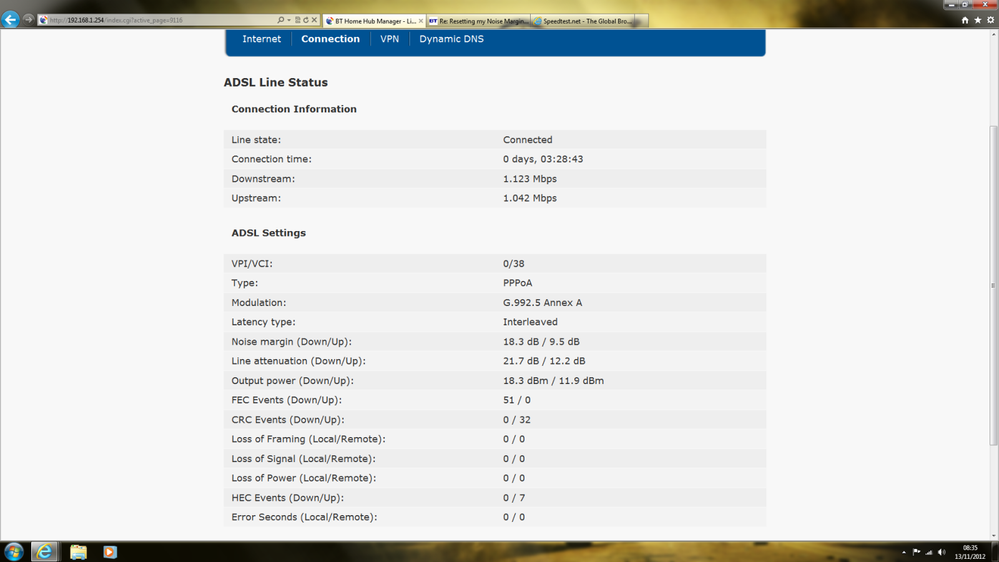Go back using the browser Back arrow
999x562 pixels.
[x=10, y=20]
